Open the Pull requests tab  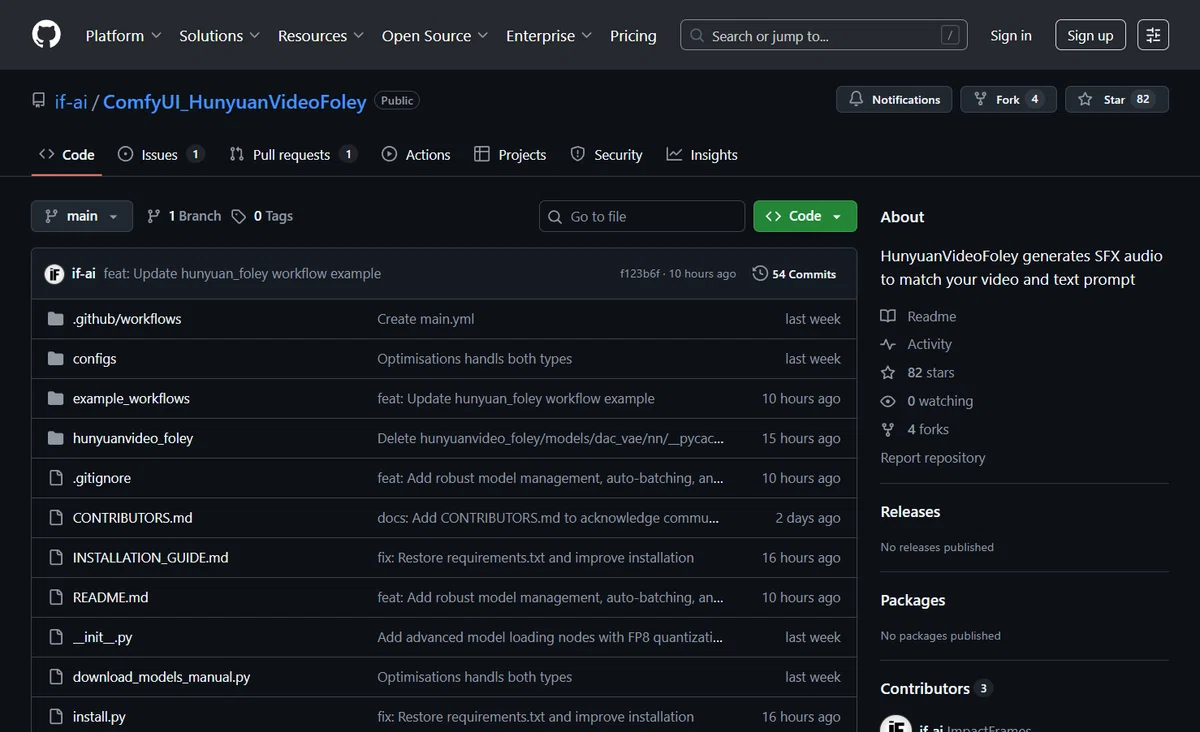(x=293, y=155)
